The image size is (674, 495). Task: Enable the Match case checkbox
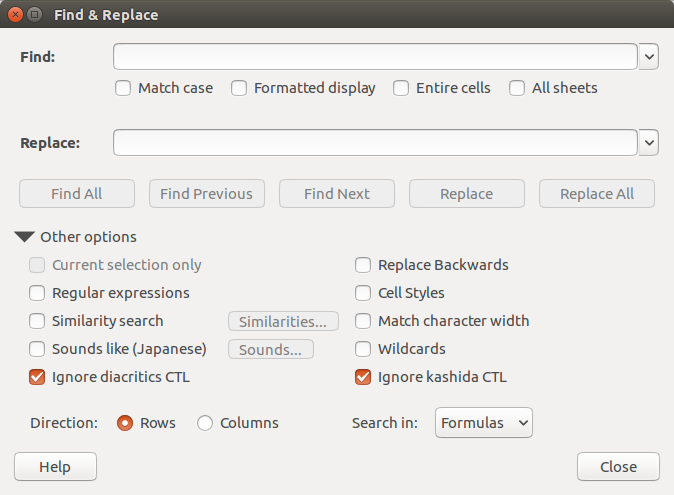tap(123, 88)
